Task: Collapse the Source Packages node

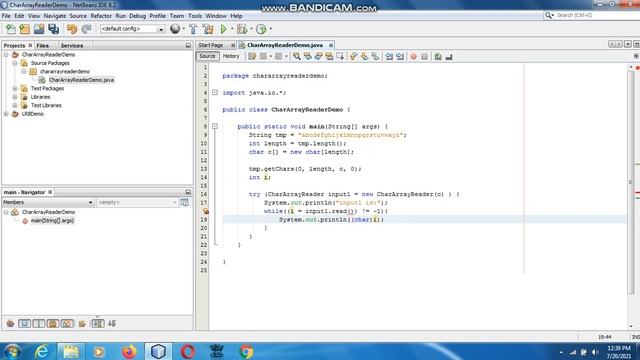Action: coord(15,63)
